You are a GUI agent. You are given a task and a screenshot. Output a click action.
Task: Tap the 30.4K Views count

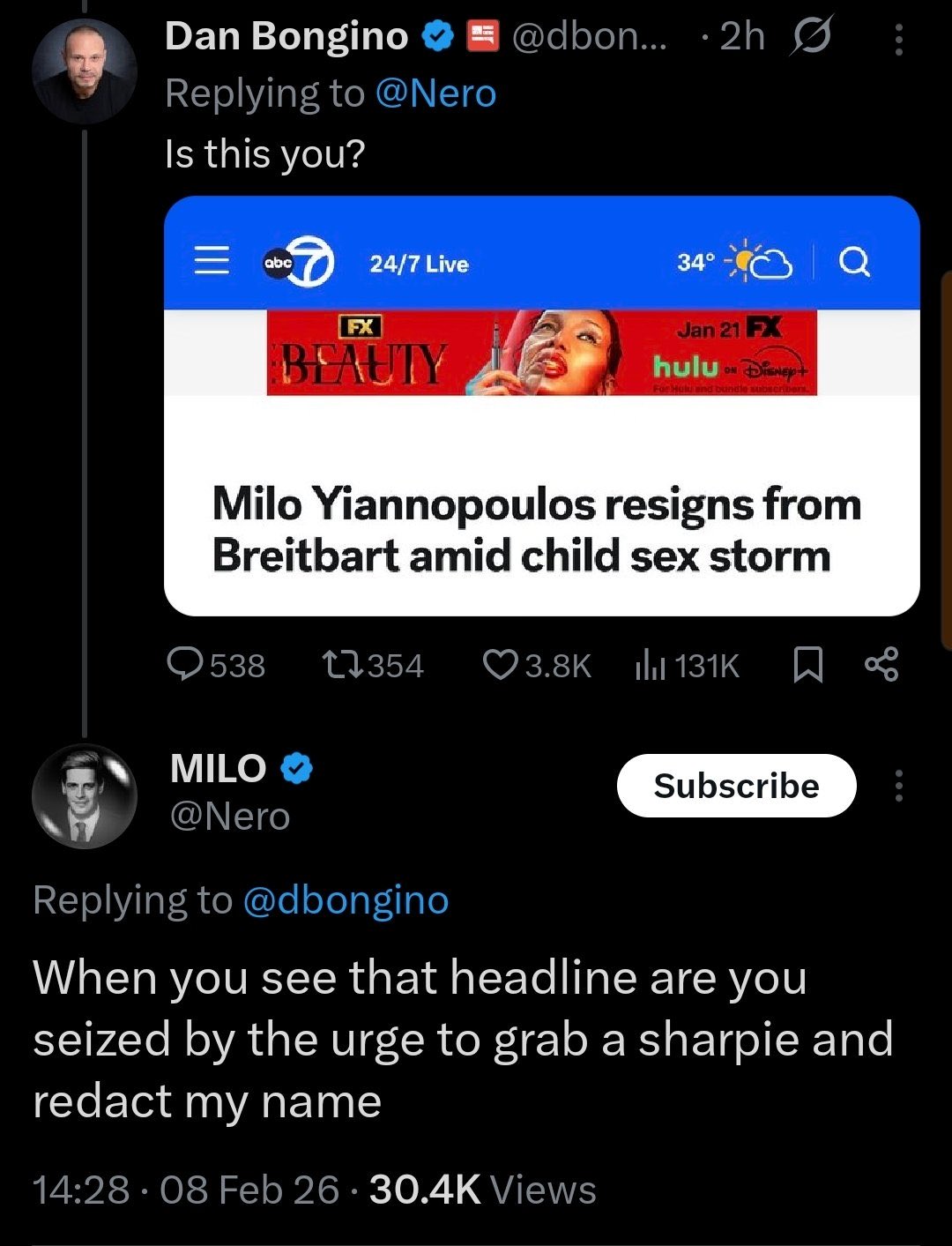[x=482, y=1190]
